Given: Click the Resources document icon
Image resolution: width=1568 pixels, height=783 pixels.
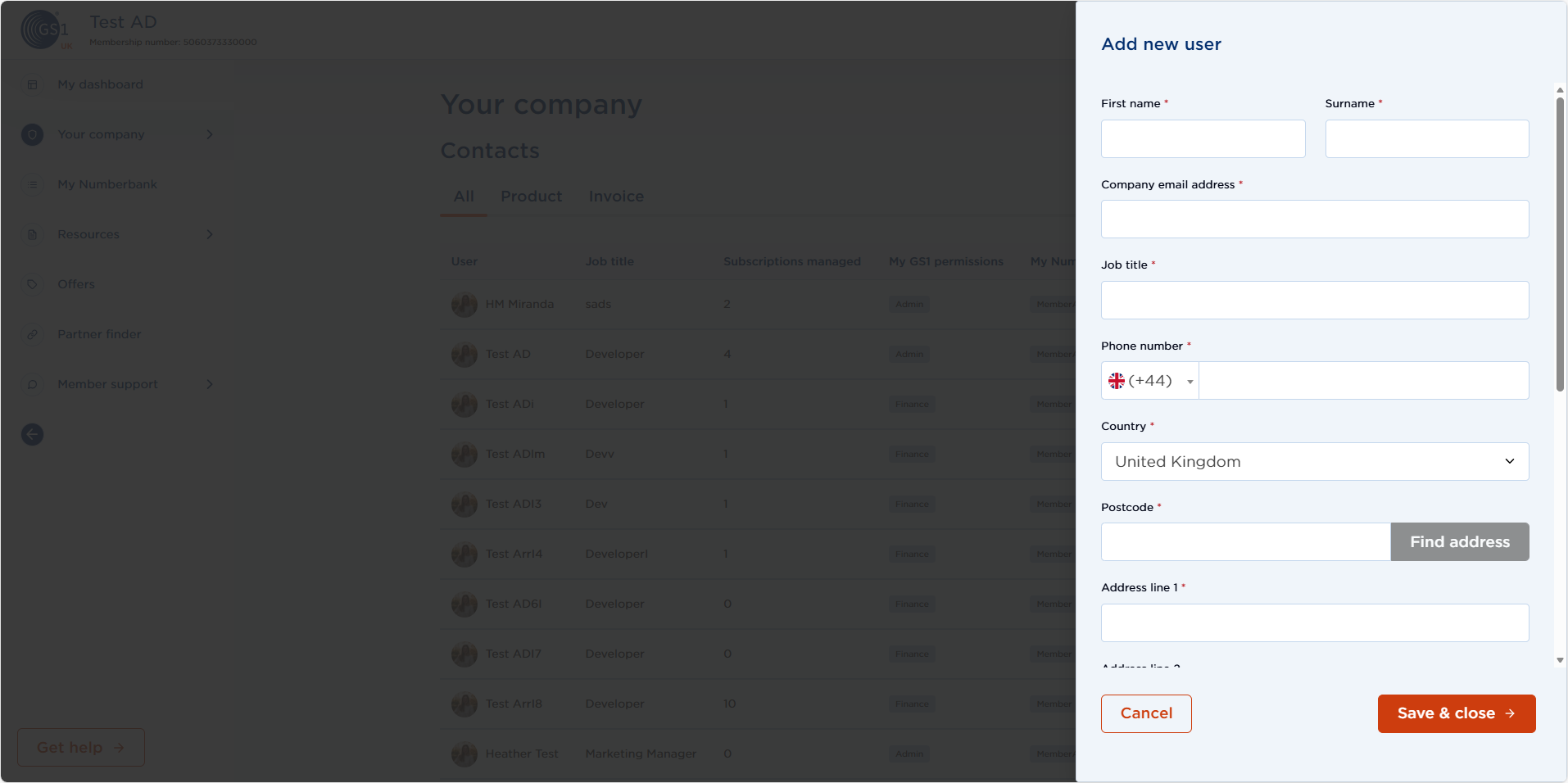Looking at the screenshot, I should (33, 234).
